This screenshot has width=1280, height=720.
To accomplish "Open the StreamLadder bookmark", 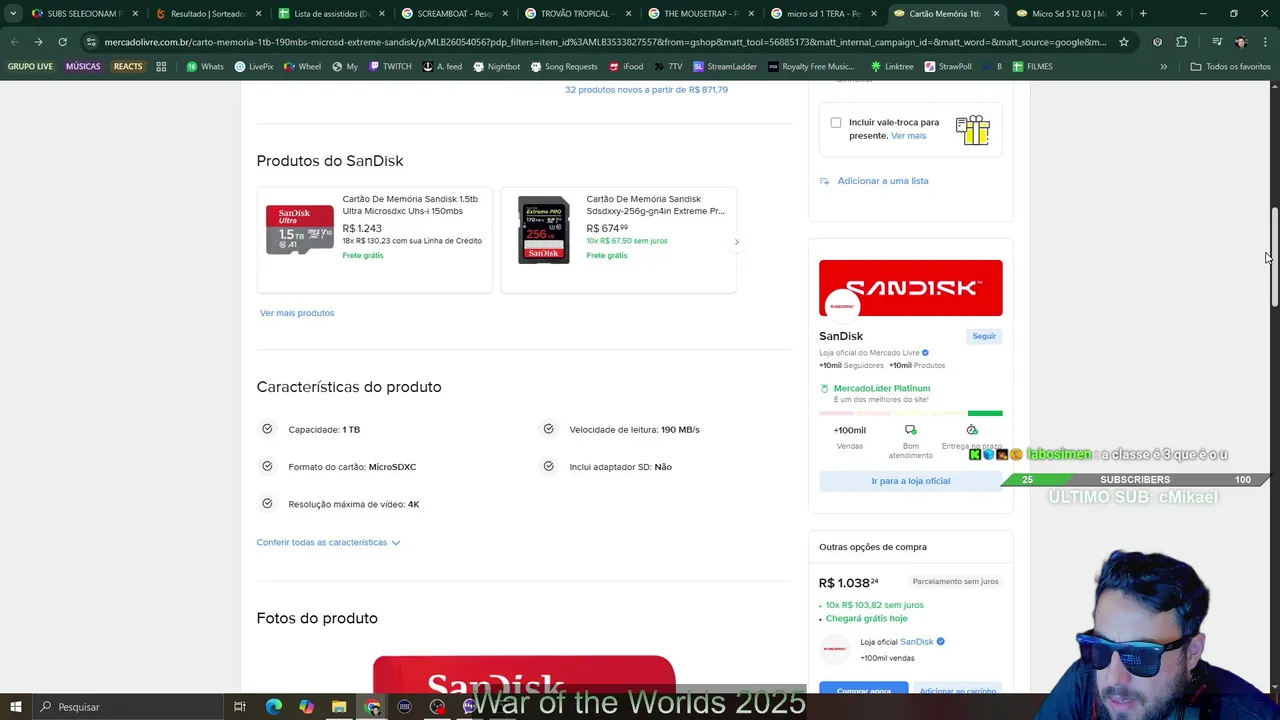I will point(725,66).
